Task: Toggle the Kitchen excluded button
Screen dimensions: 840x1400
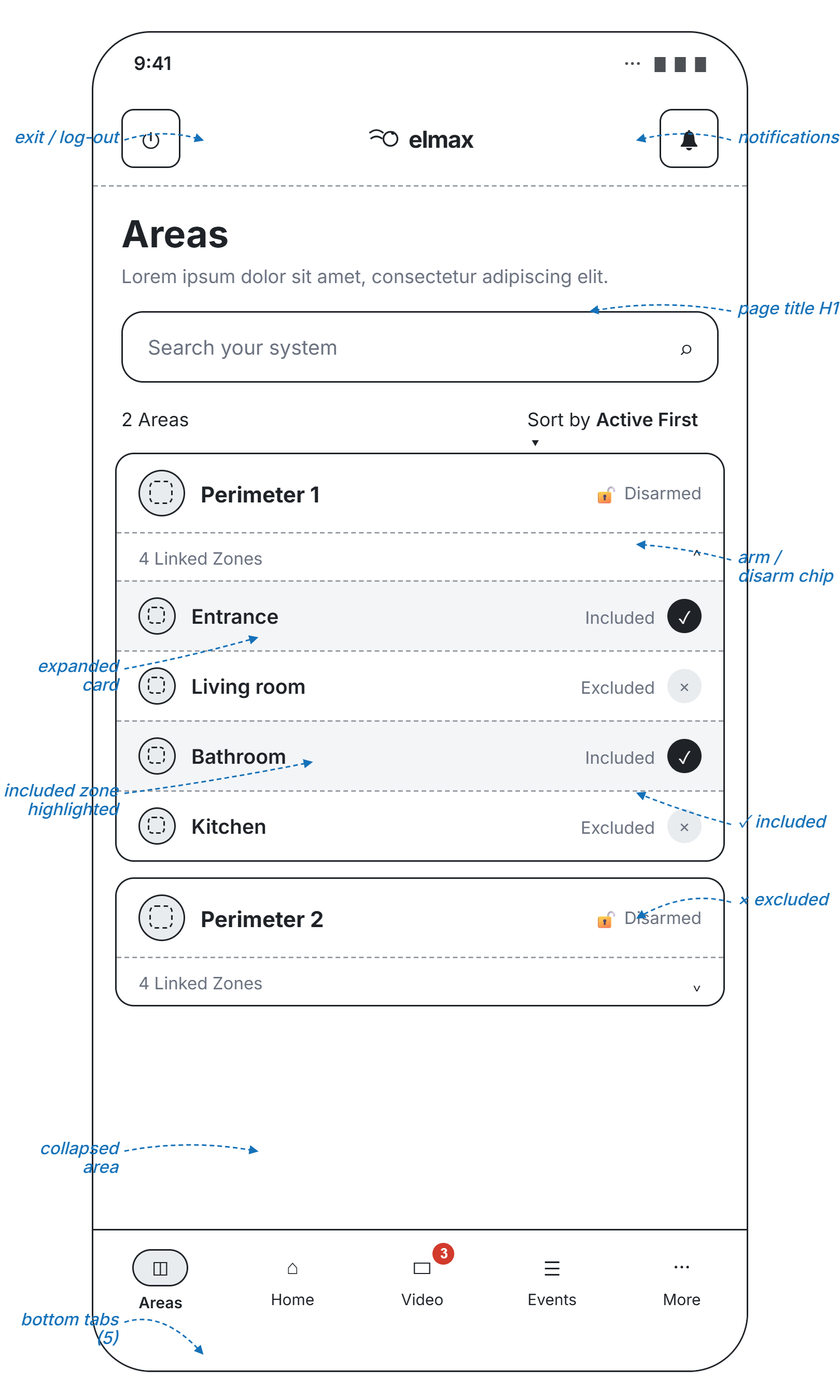Action: pyautogui.click(x=684, y=826)
